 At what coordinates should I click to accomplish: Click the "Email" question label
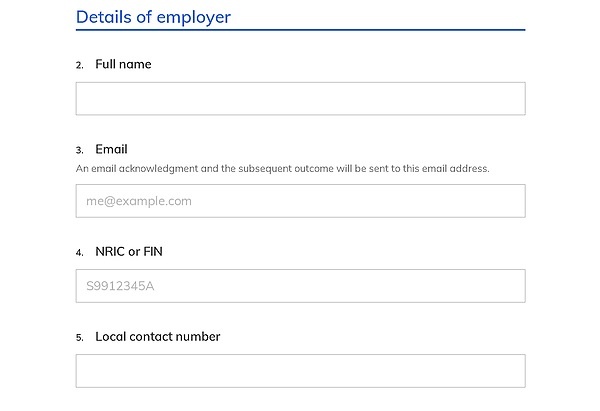click(x=111, y=149)
